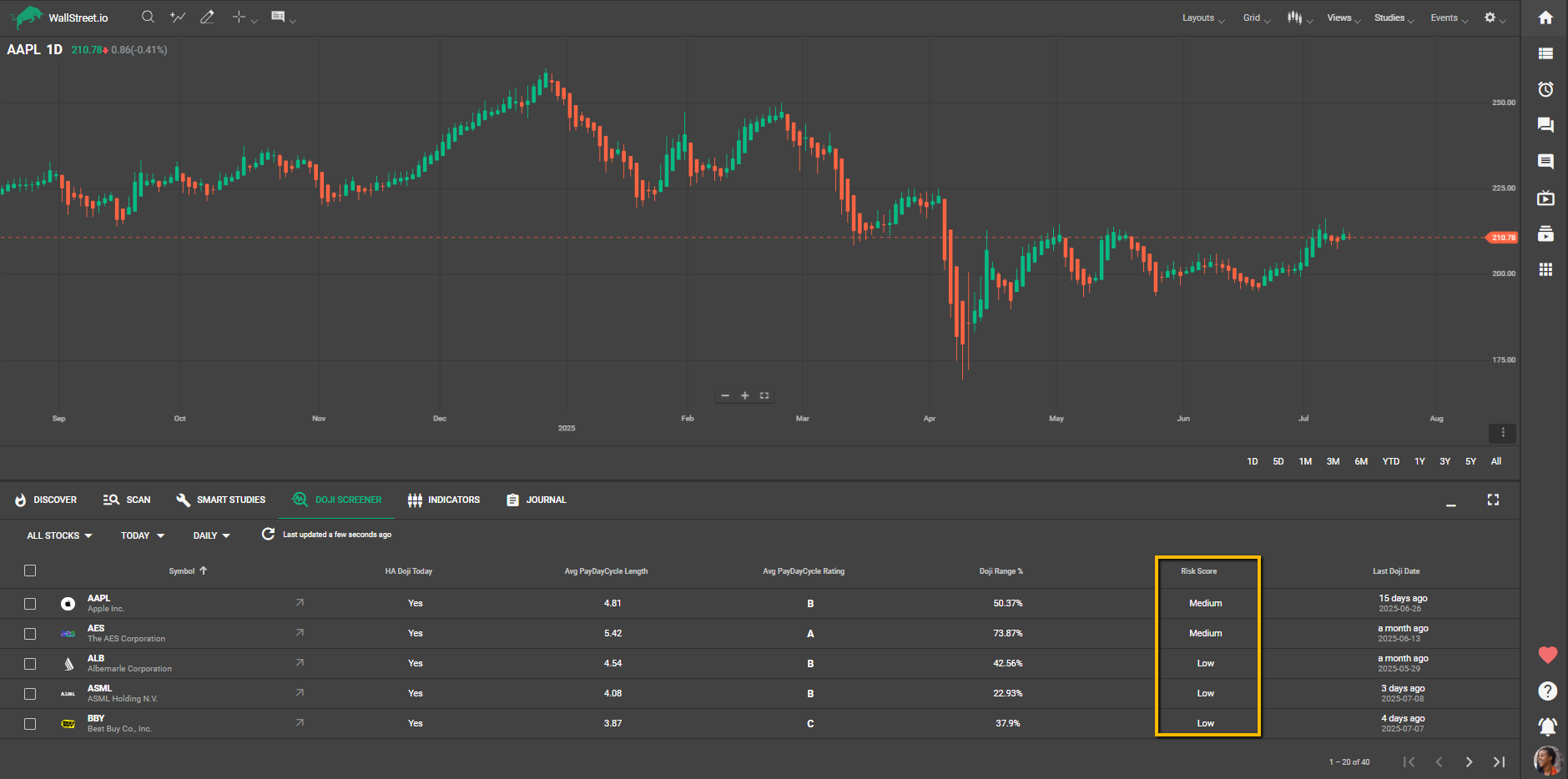Open the messages icon in the sidebar
The image size is (1568, 779).
pos(1545,161)
